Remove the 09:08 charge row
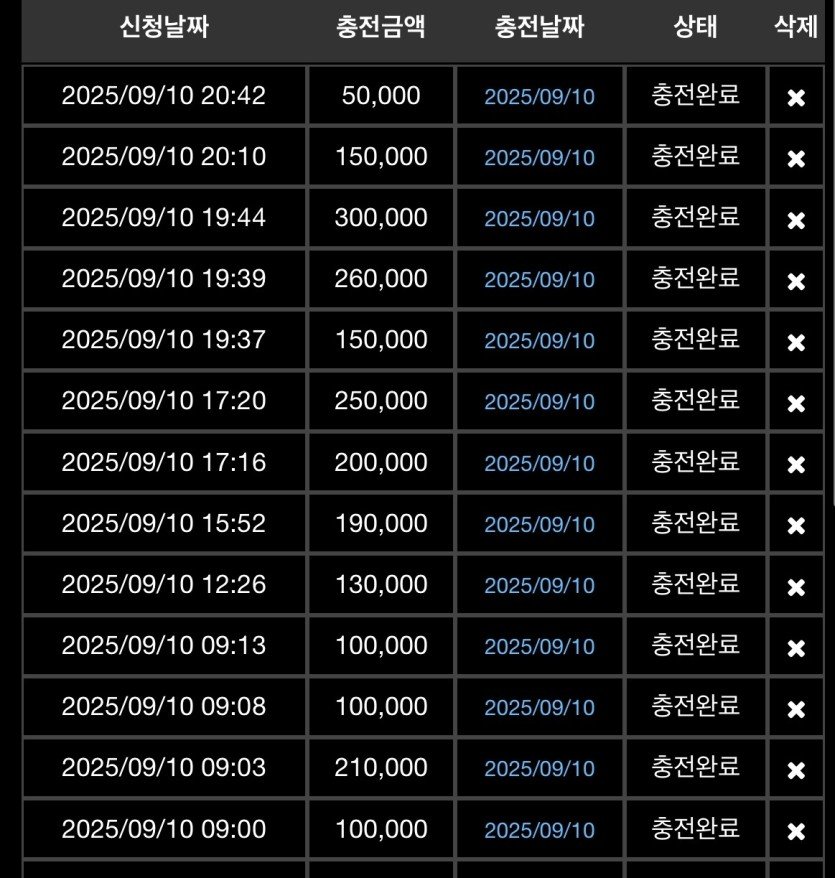835x878 pixels. click(796, 710)
